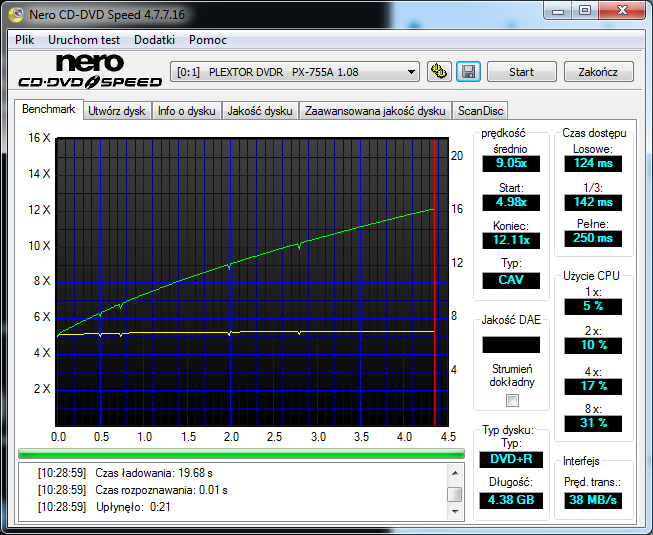The image size is (653, 535).
Task: Click the green progress bar
Action: [241, 453]
